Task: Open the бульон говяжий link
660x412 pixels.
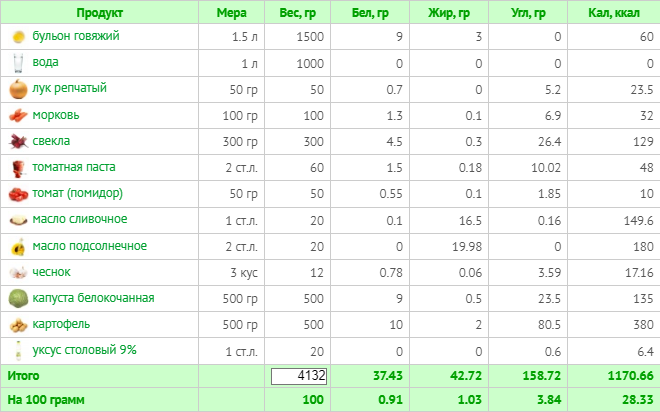Action: click(76, 36)
